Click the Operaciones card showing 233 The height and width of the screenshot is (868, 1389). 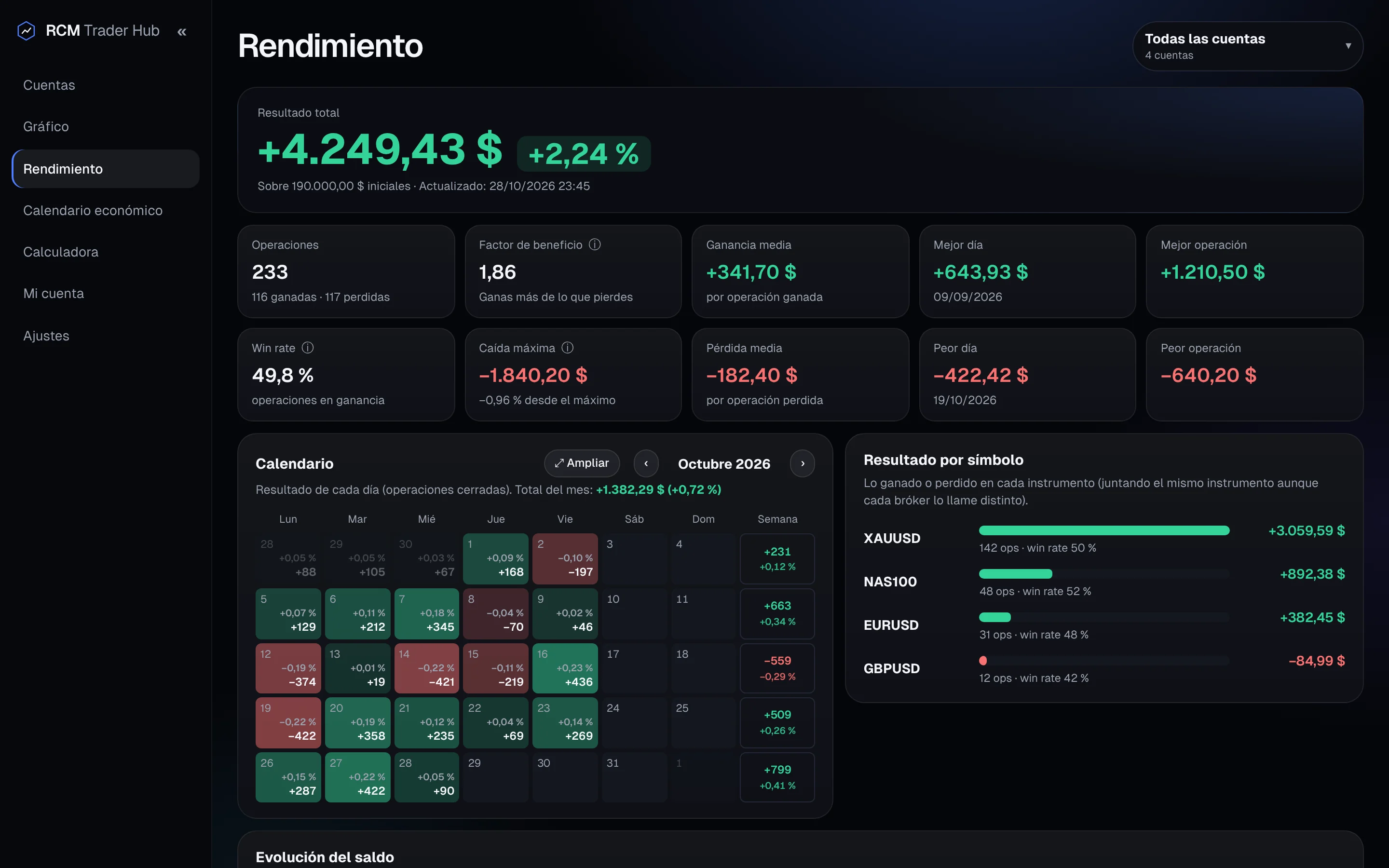click(x=346, y=271)
